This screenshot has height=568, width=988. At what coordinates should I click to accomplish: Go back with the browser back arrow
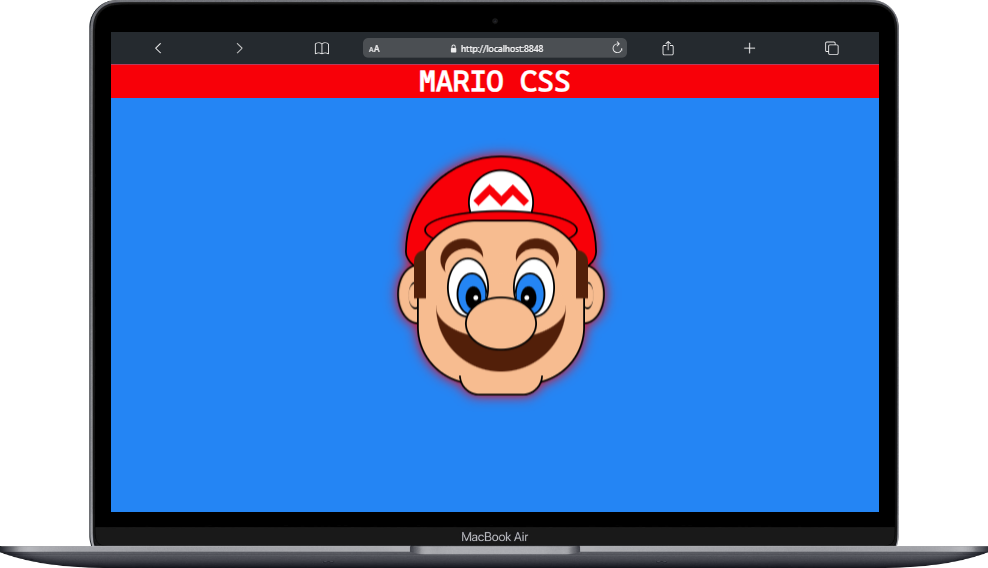point(158,48)
